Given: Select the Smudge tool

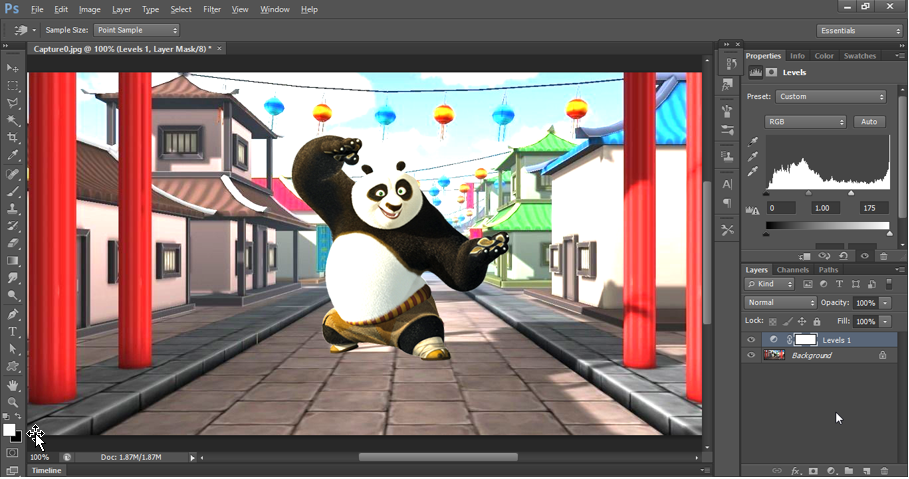Looking at the screenshot, I should pyautogui.click(x=12, y=278).
